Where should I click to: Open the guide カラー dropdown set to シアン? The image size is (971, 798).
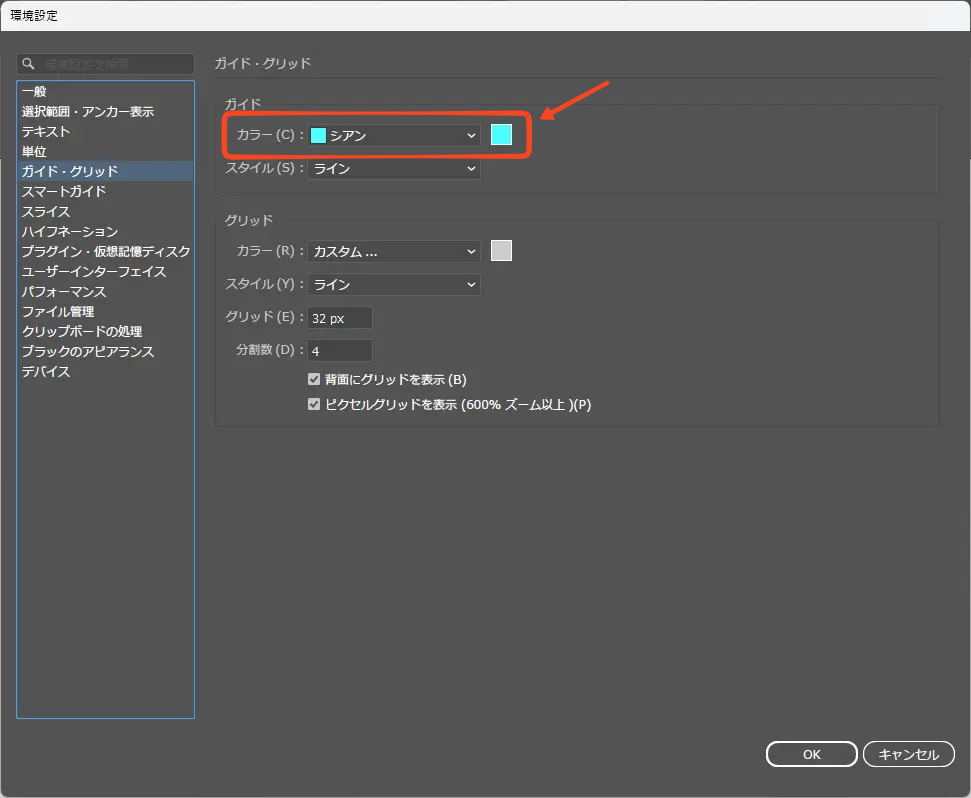pyautogui.click(x=394, y=136)
